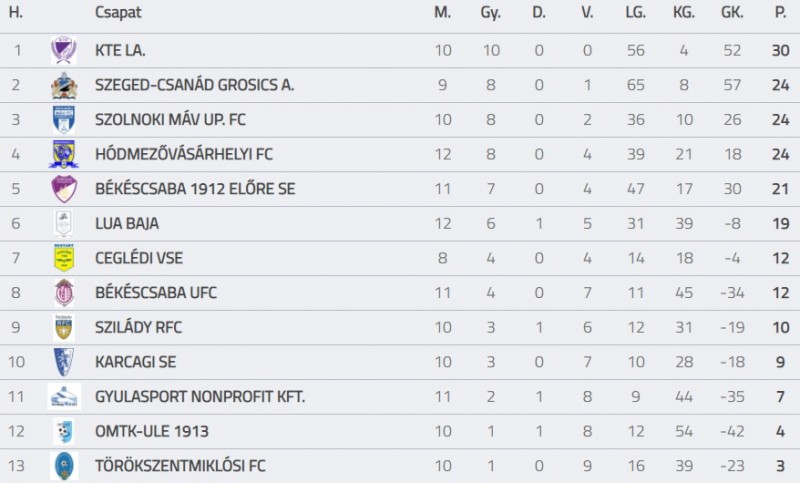Select the Békéscsaba UFC crest
The height and width of the screenshot is (483, 800).
(x=64, y=292)
